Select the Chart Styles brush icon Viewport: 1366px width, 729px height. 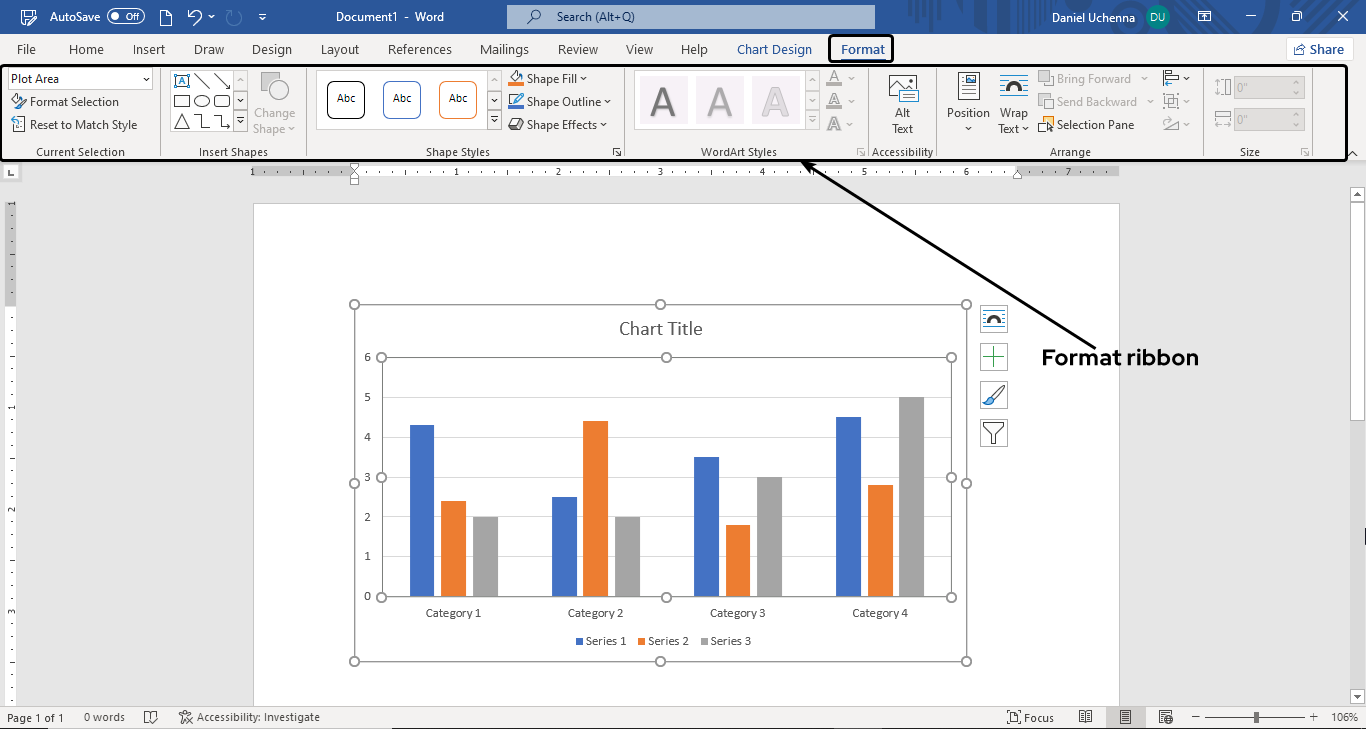tap(994, 394)
